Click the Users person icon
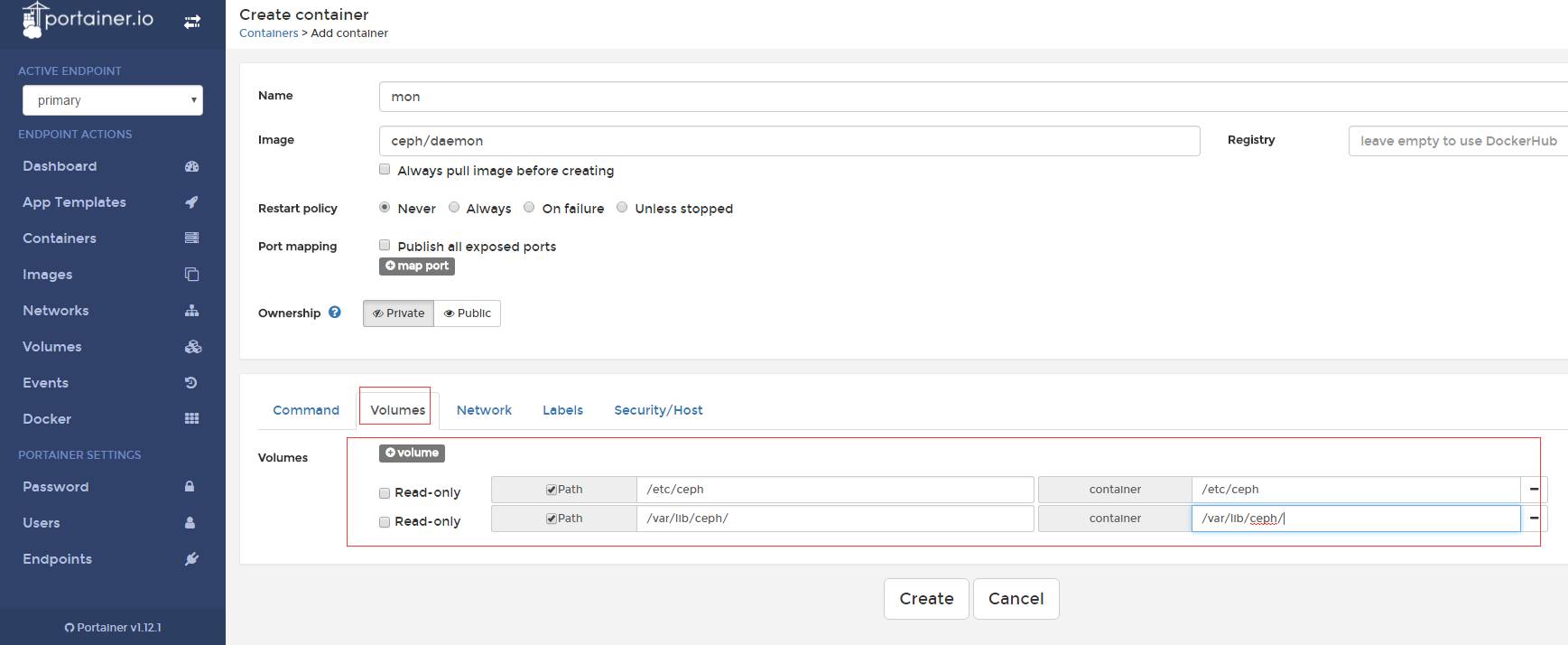The width and height of the screenshot is (1568, 645). [x=190, y=523]
